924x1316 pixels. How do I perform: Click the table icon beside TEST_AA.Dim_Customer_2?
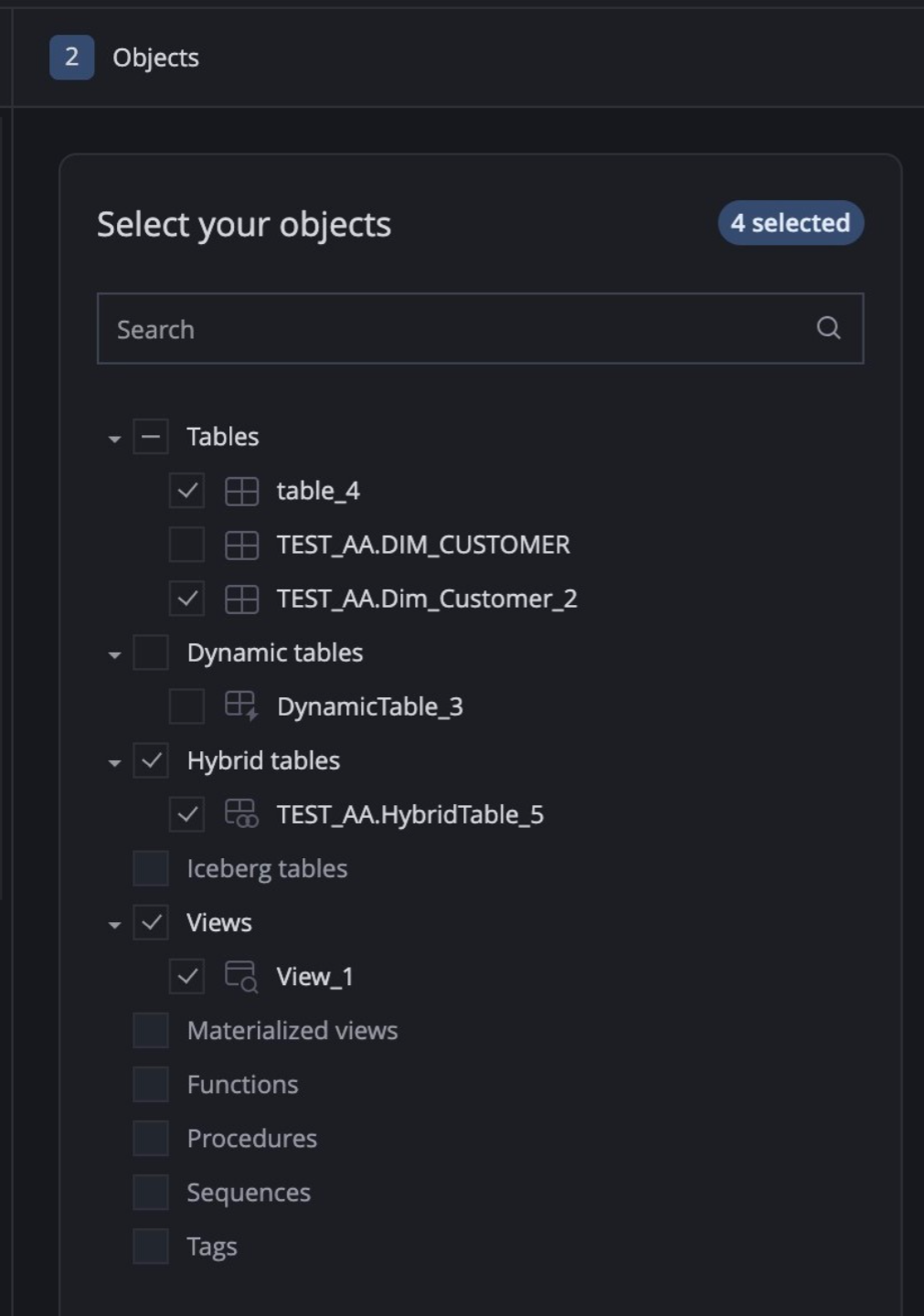coord(242,600)
